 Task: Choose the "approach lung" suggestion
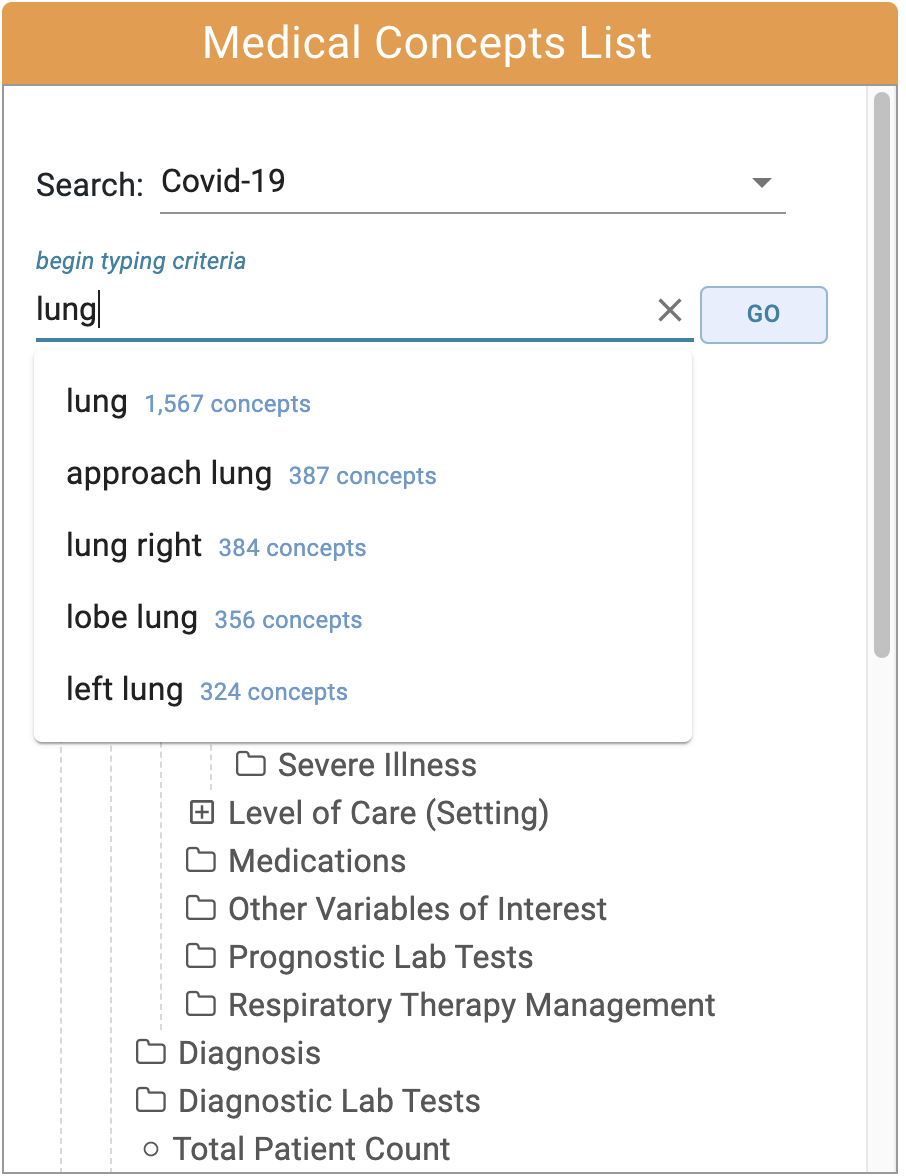point(363,475)
